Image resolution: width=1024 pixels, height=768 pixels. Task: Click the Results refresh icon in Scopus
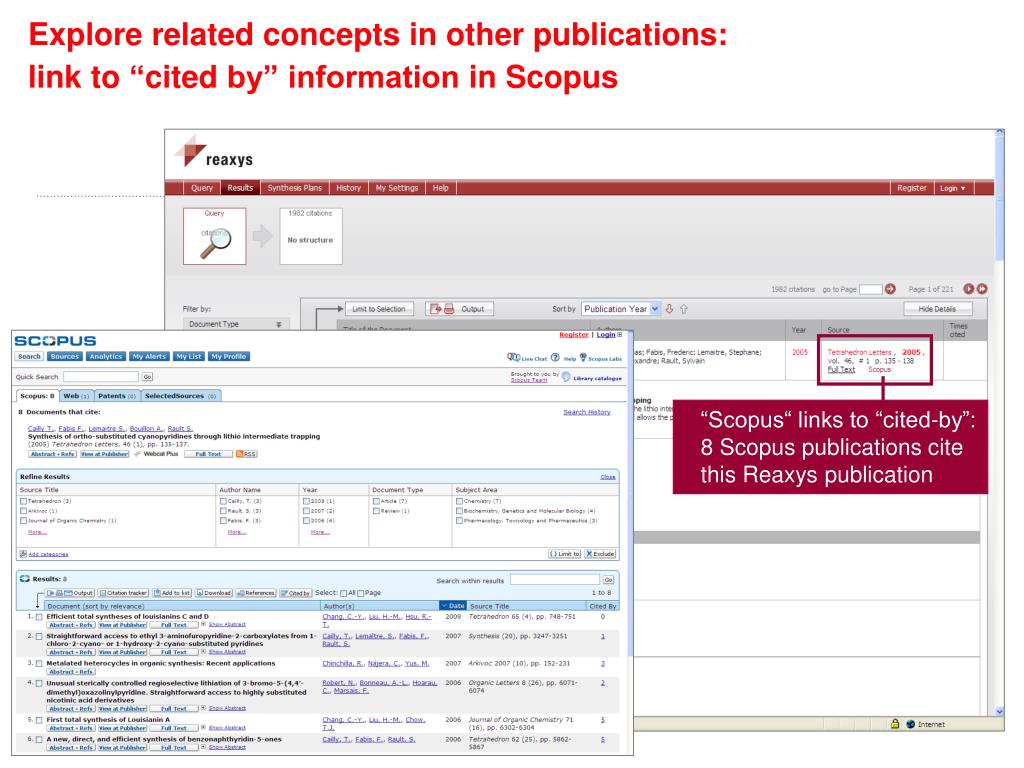[25, 579]
